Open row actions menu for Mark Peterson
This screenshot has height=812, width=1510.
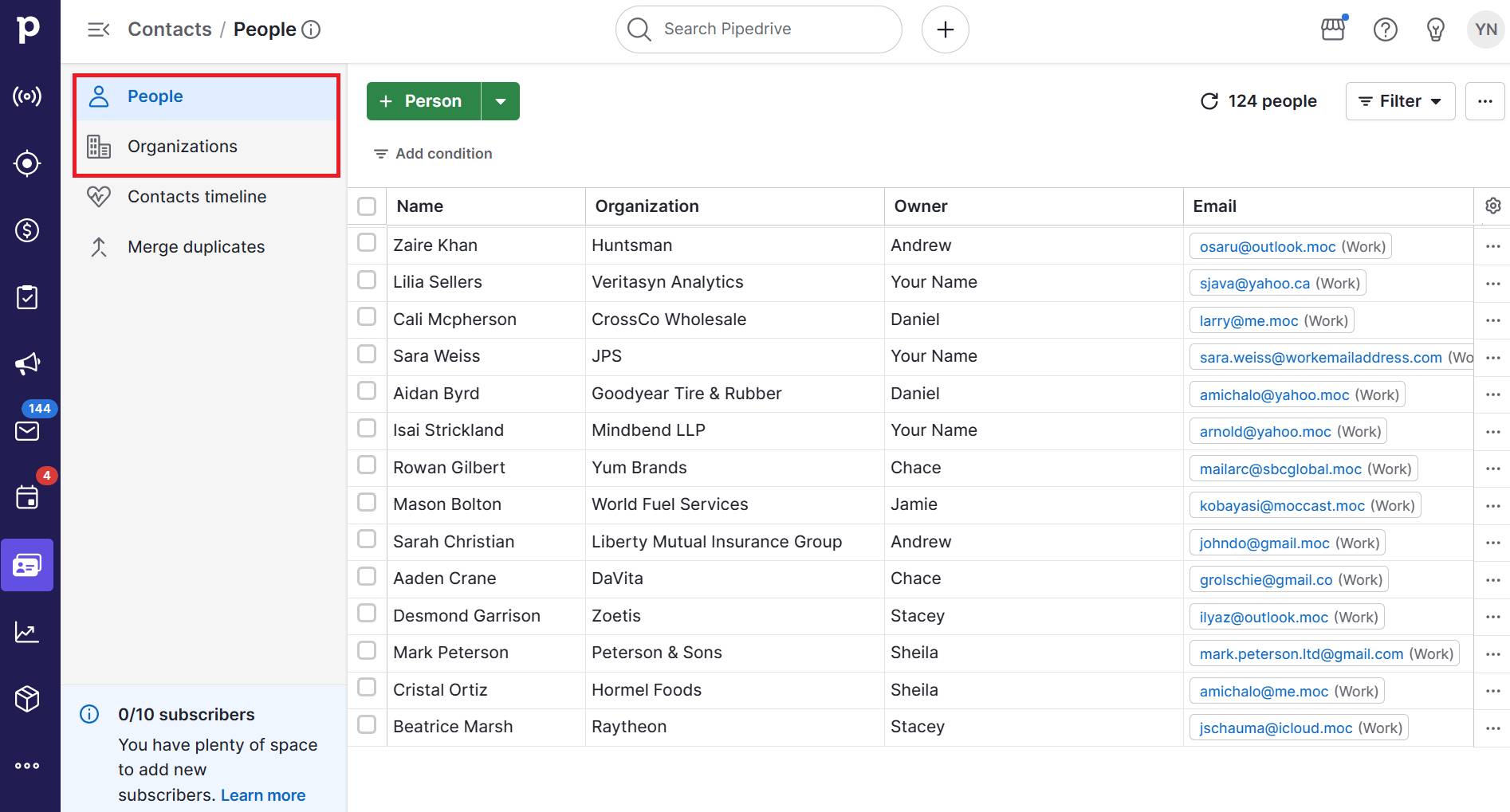[x=1493, y=653]
